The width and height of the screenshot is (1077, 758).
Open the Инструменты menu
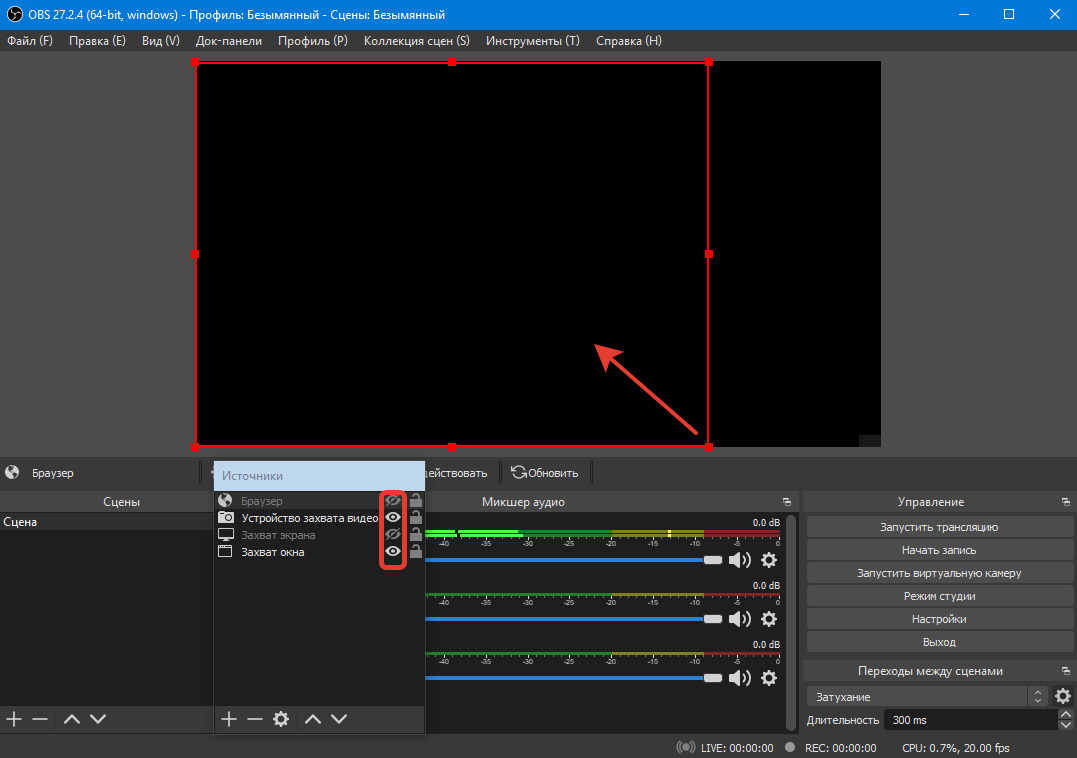[x=532, y=41]
